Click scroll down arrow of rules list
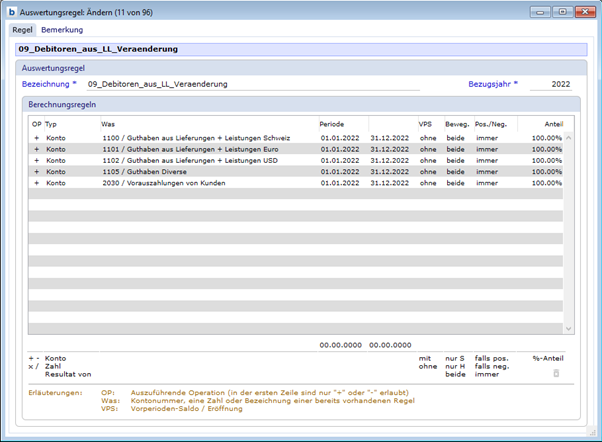Viewport: 602px width, 442px height. point(570,327)
